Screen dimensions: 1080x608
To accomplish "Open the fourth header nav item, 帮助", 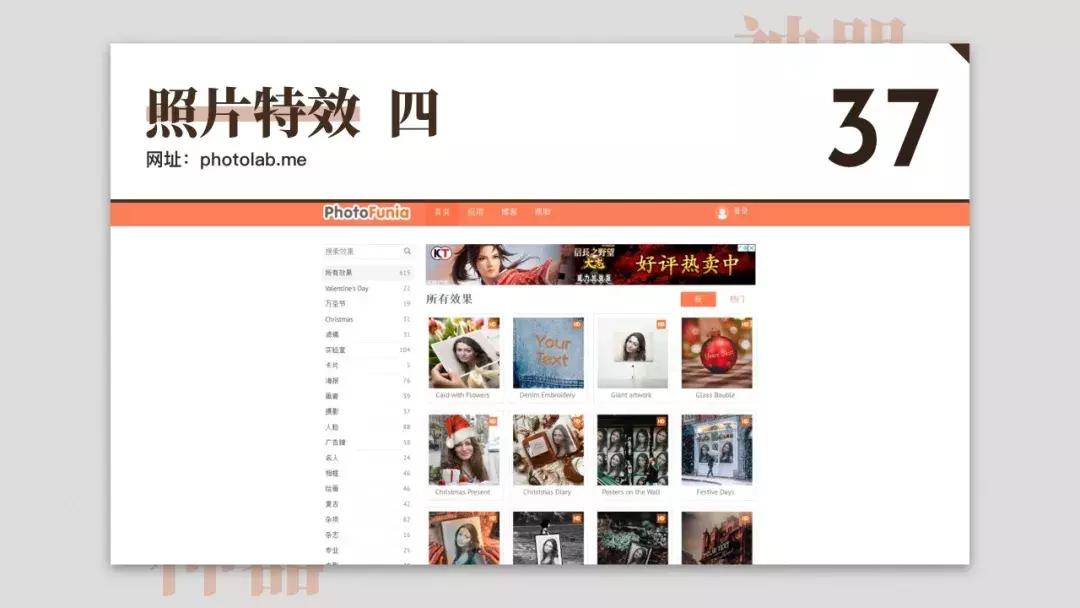I will coord(543,212).
